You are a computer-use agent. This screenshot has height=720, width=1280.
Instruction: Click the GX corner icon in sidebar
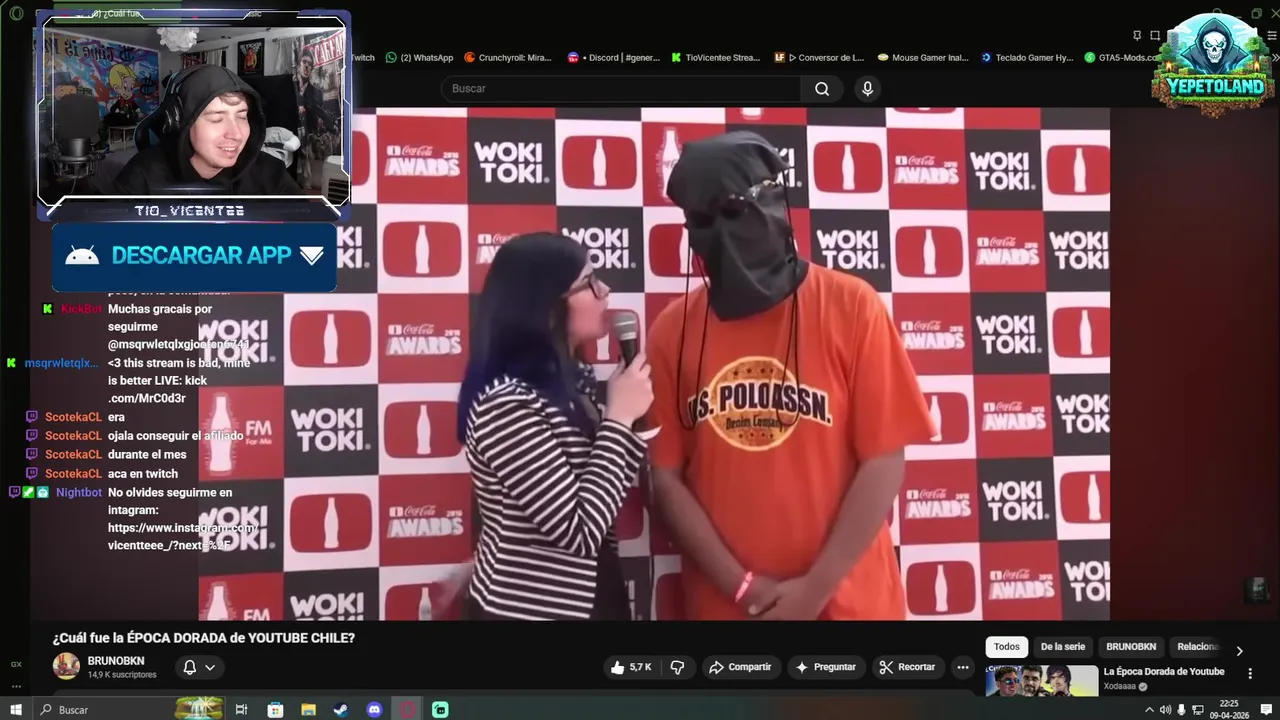[x=16, y=664]
